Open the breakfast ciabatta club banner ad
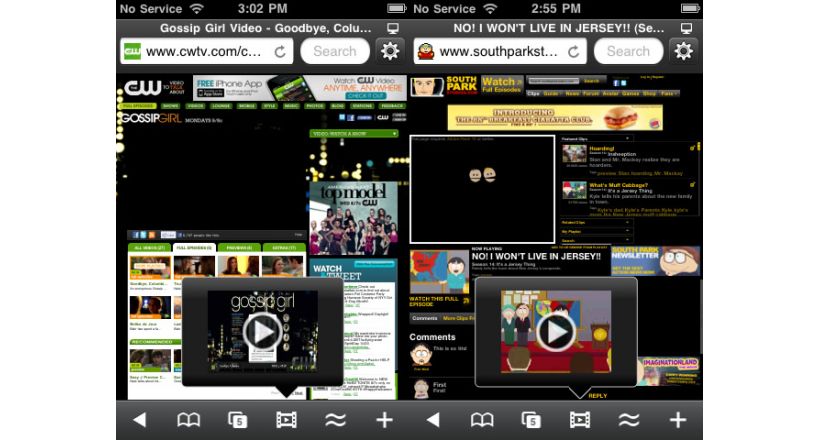This screenshot has height=440, width=820. [555, 117]
